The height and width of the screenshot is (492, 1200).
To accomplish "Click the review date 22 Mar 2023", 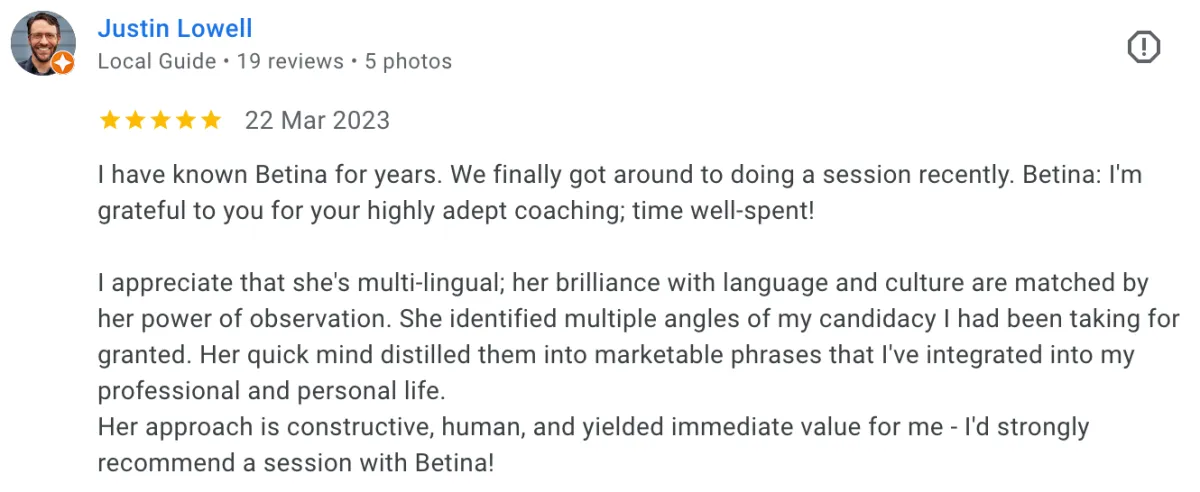I will click(317, 121).
